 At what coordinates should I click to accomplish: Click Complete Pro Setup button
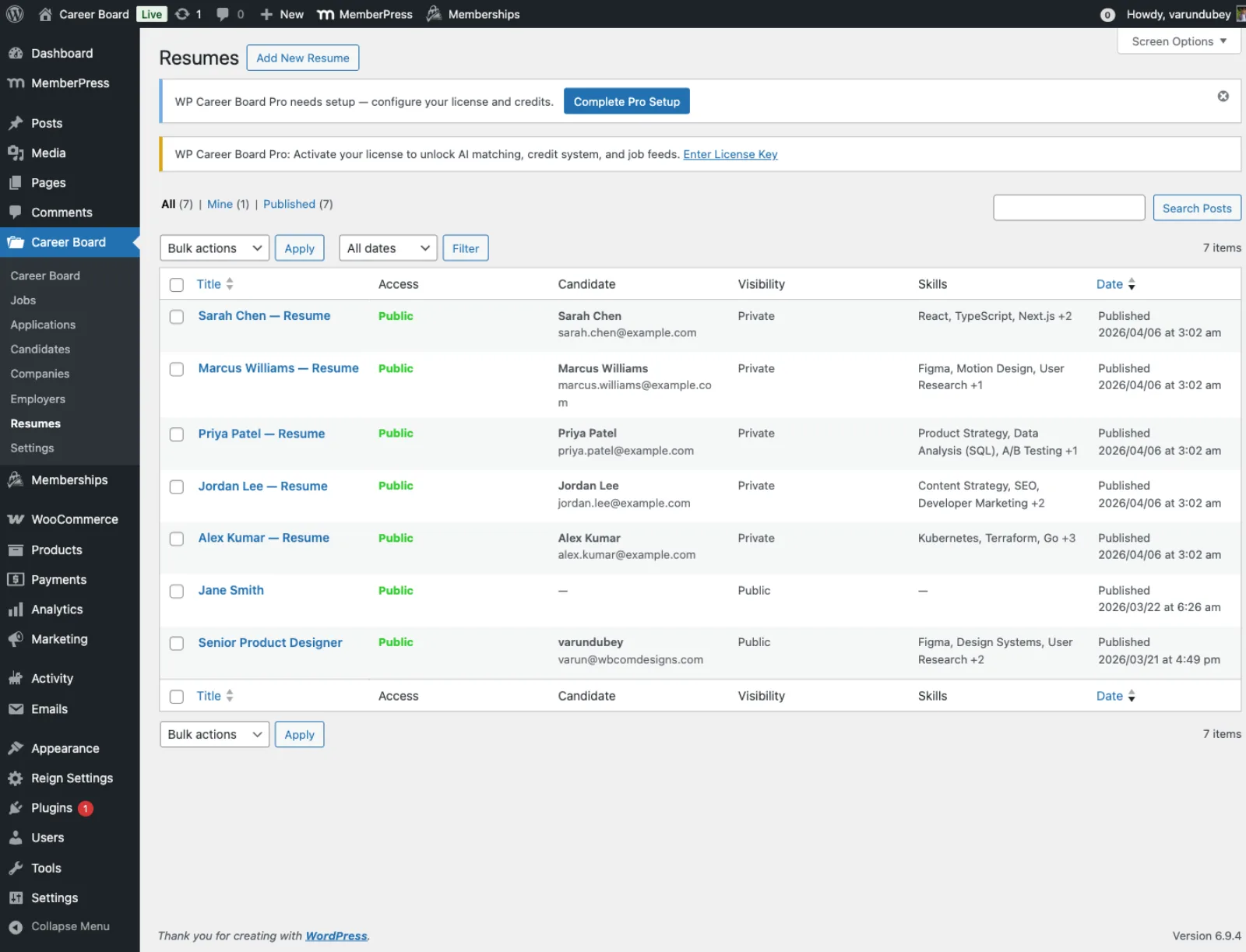(627, 101)
